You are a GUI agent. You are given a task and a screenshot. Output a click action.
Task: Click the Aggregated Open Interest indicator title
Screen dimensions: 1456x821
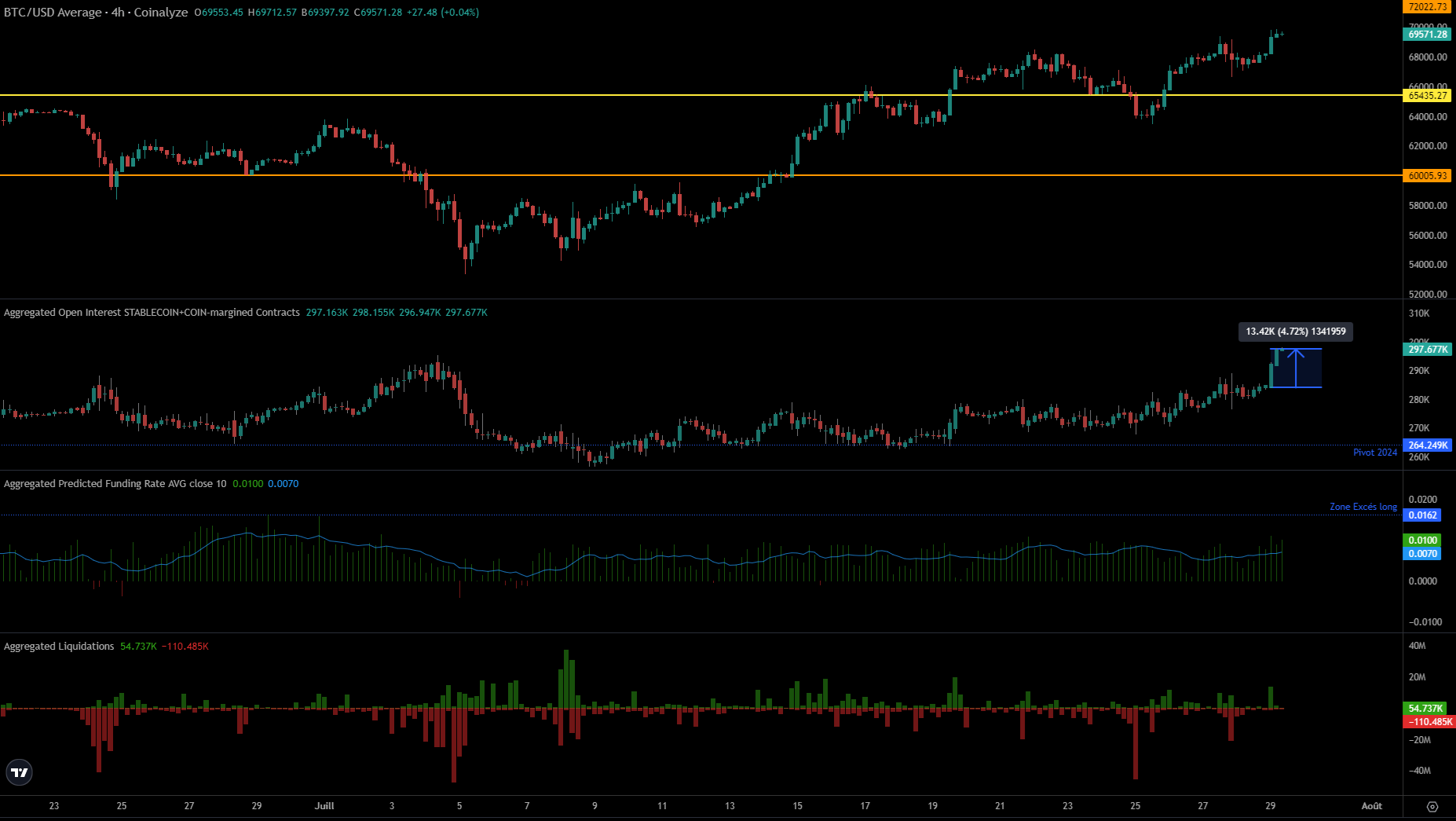click(152, 313)
